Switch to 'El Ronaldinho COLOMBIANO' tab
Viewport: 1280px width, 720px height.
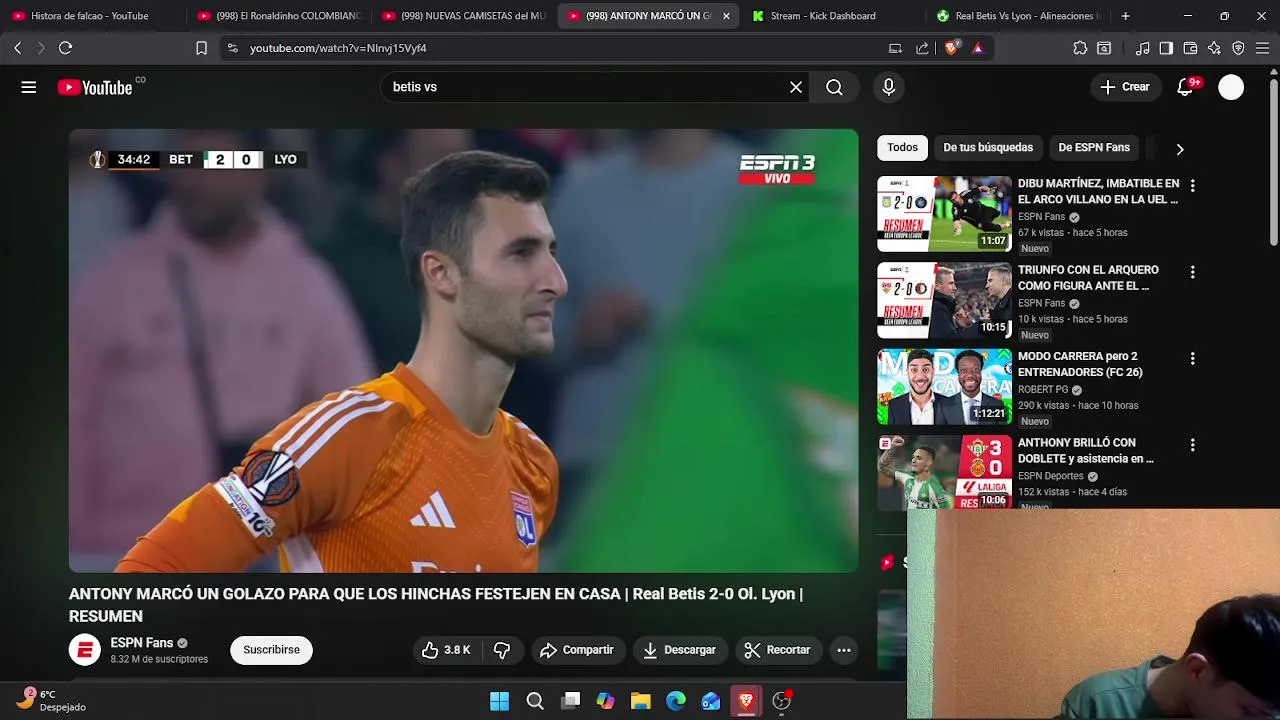[x=279, y=16]
